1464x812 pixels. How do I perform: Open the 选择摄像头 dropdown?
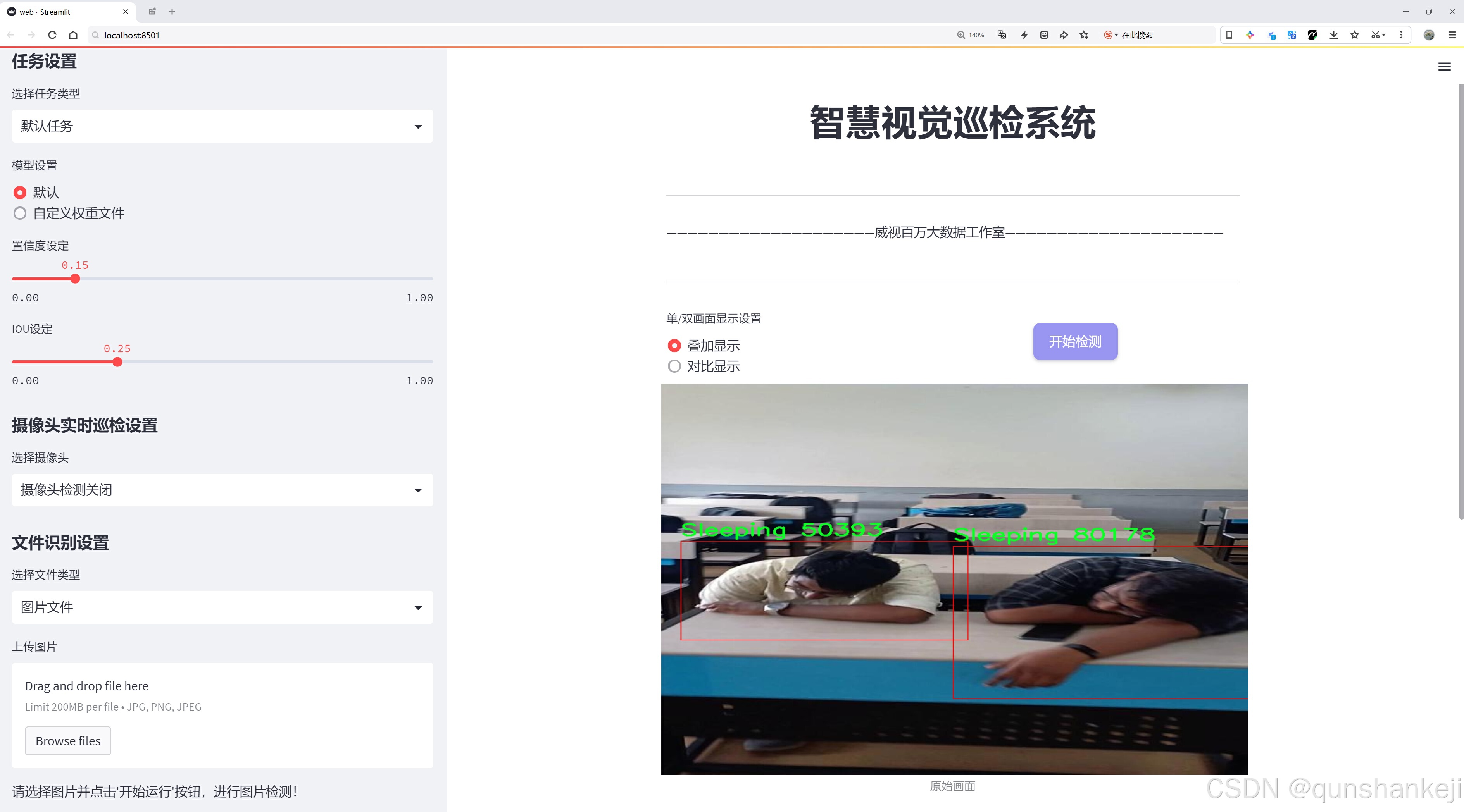pos(222,490)
